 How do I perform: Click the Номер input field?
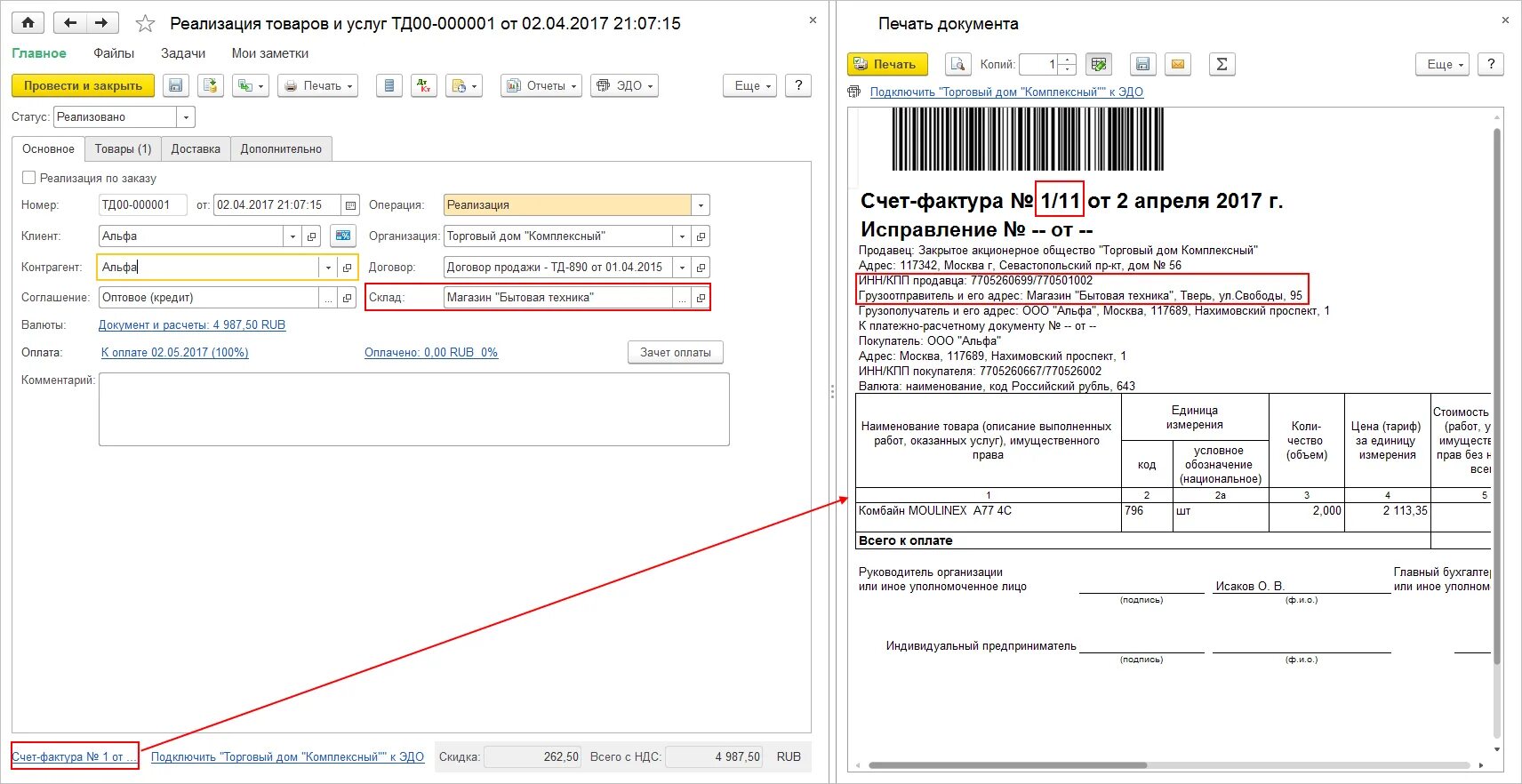pyautogui.click(x=142, y=204)
